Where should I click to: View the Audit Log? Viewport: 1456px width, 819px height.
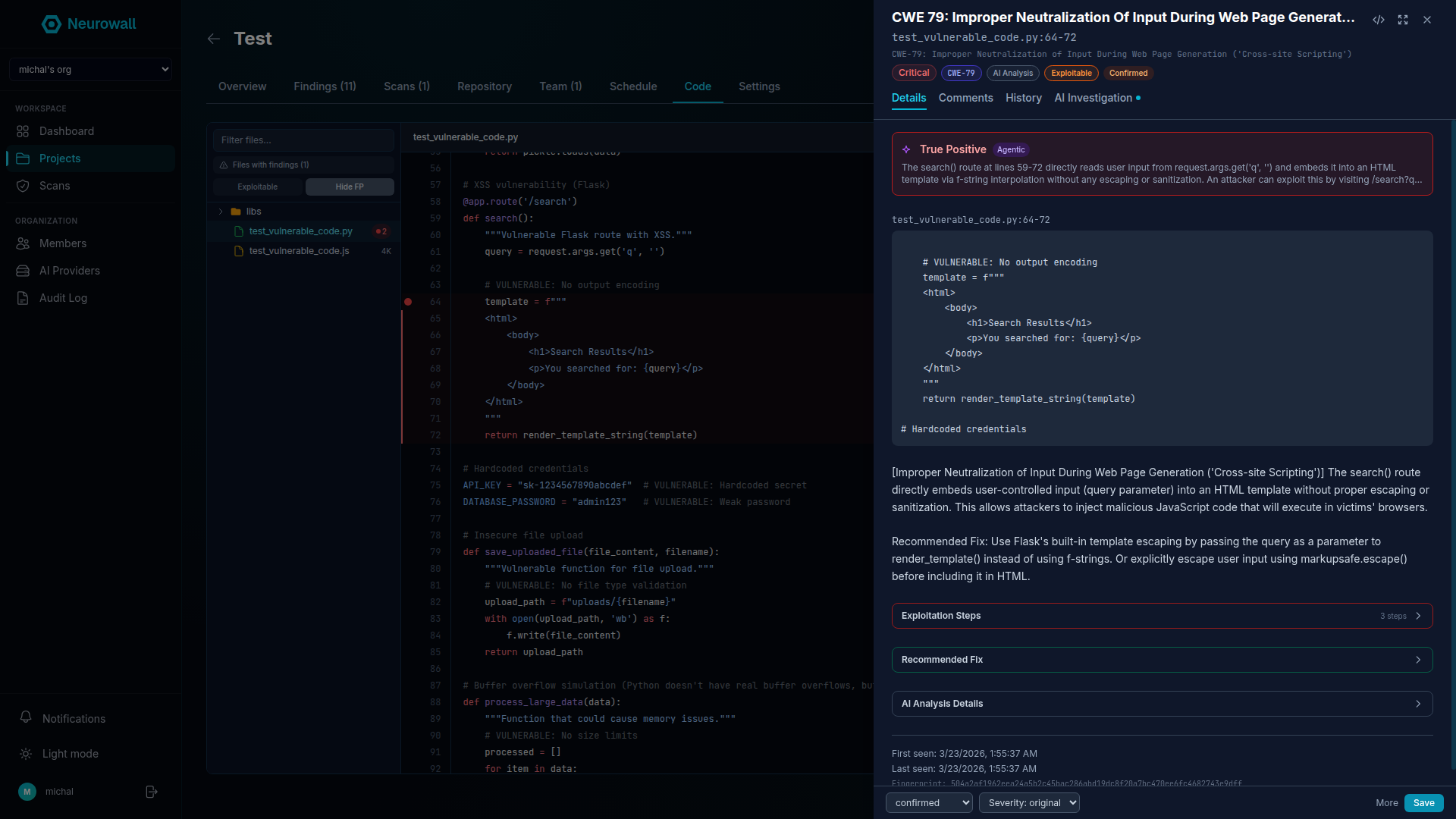pos(61,298)
